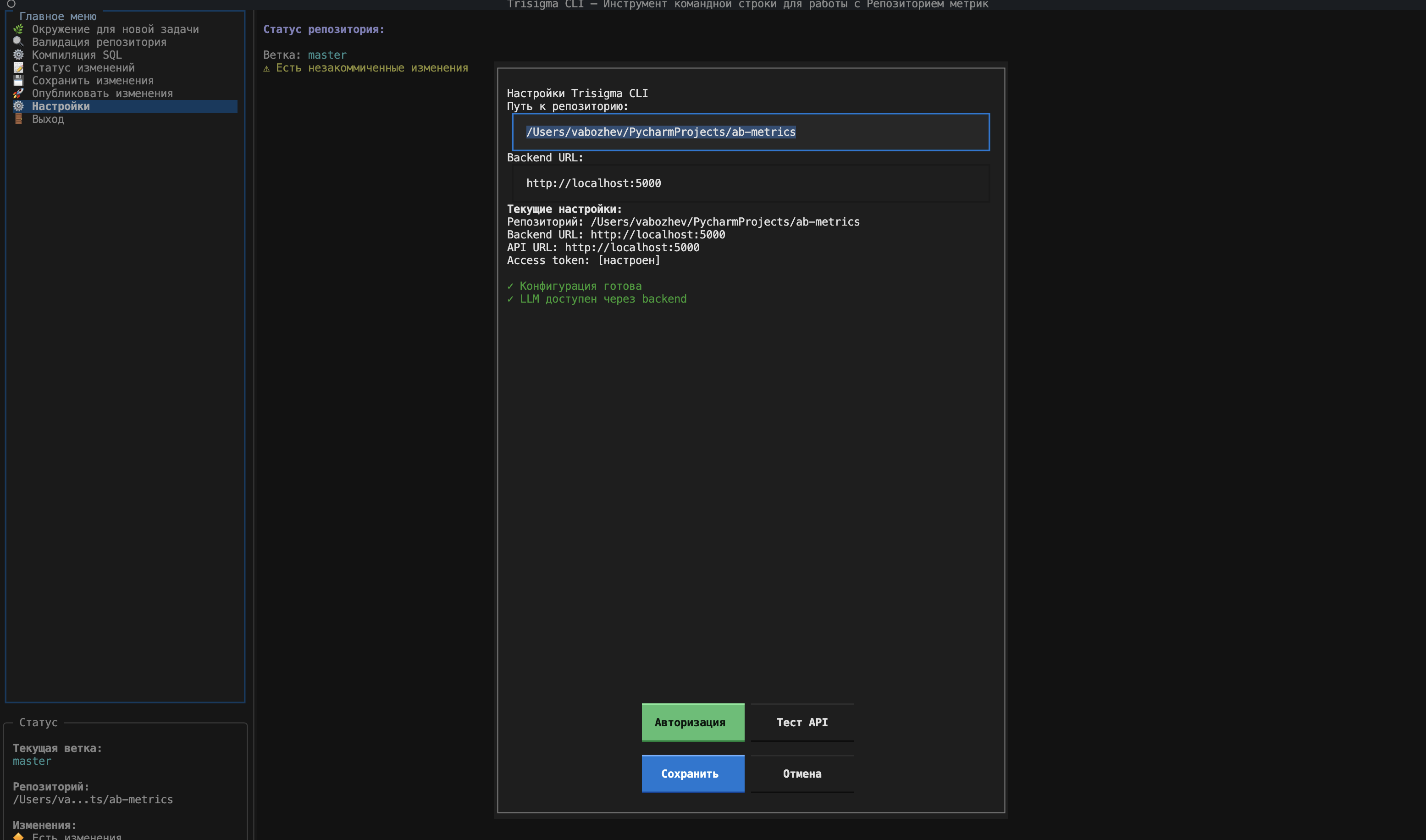Click into the Backend URL field
This screenshot has height=840, width=1426.
click(750, 183)
